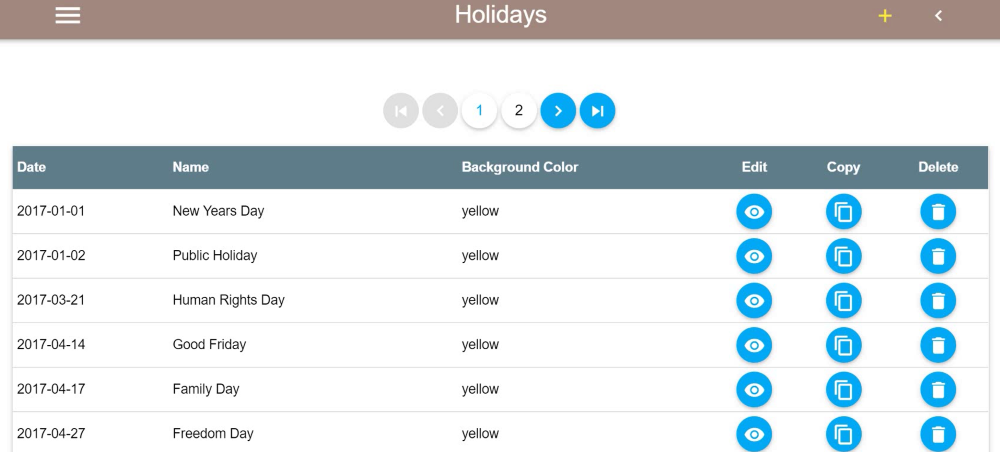Select page 2 in pagination
1000x452 pixels.
(518, 111)
